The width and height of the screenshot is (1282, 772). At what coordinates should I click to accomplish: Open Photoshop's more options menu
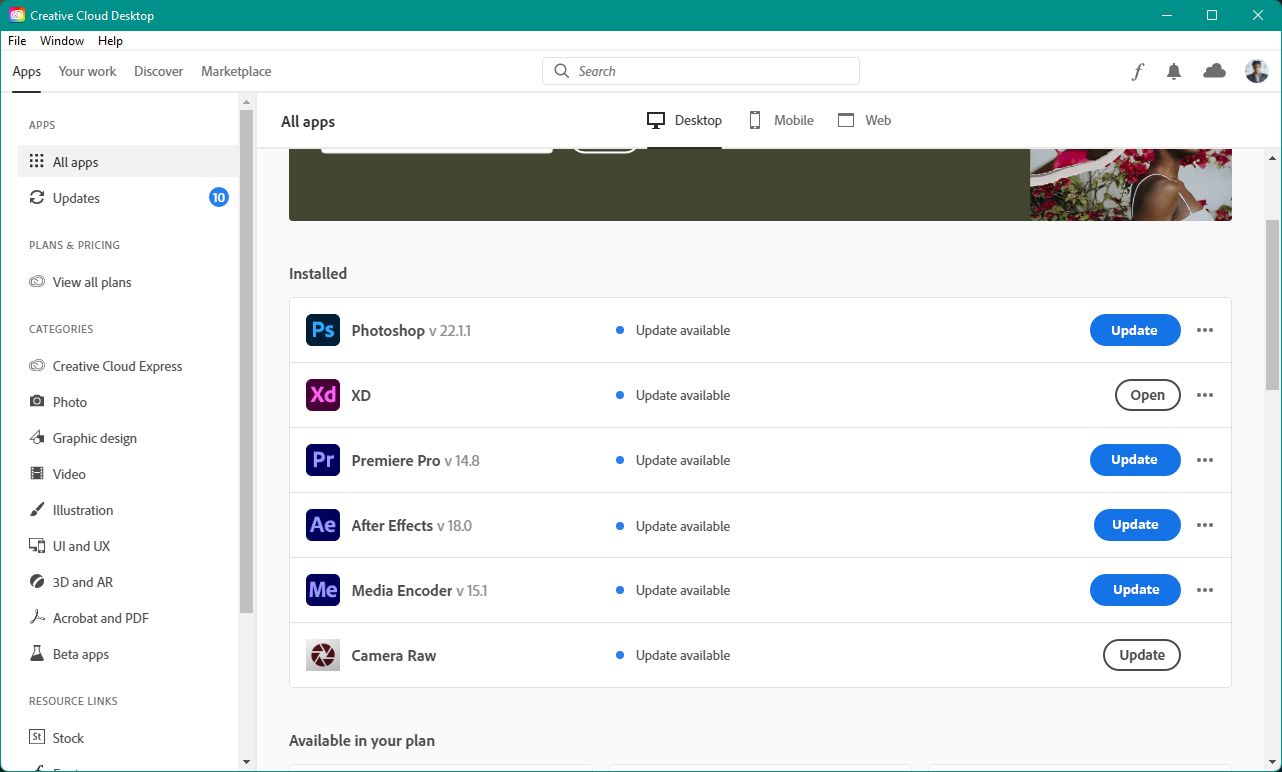tap(1205, 330)
